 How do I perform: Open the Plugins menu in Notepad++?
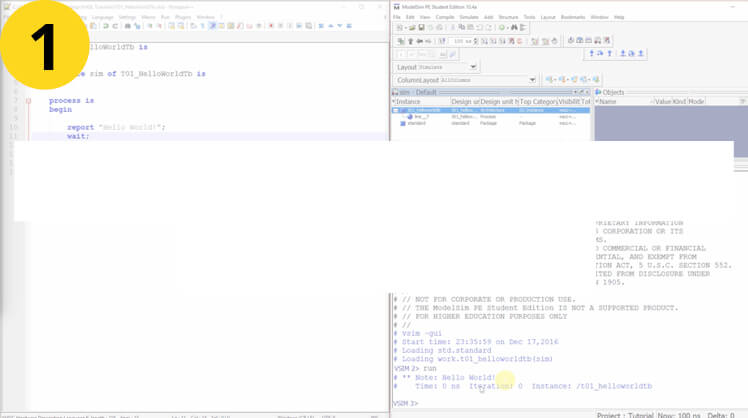(x=183, y=17)
